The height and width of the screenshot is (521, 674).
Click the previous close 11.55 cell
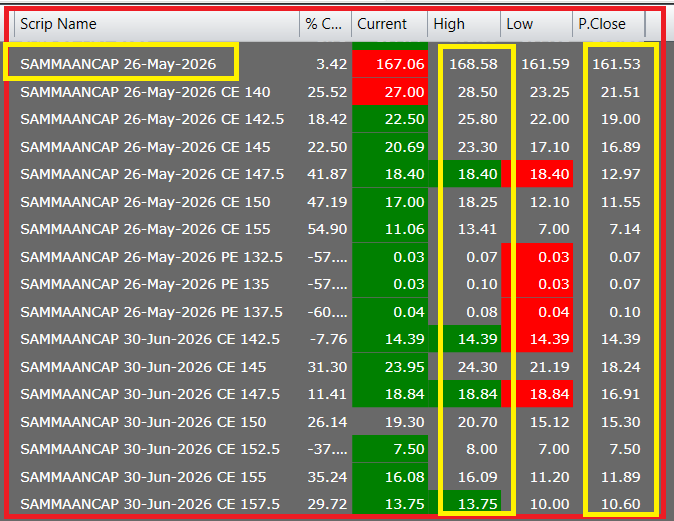610,202
